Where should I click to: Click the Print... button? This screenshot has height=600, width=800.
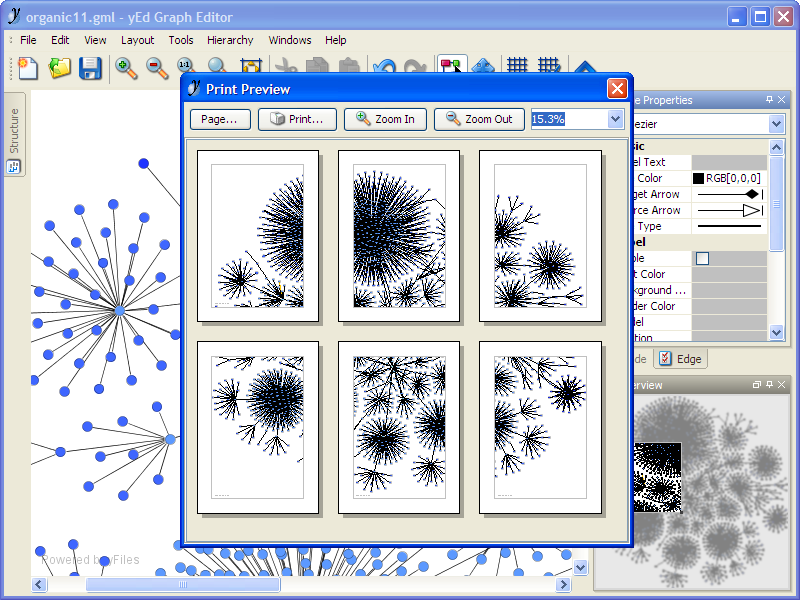pyautogui.click(x=297, y=119)
